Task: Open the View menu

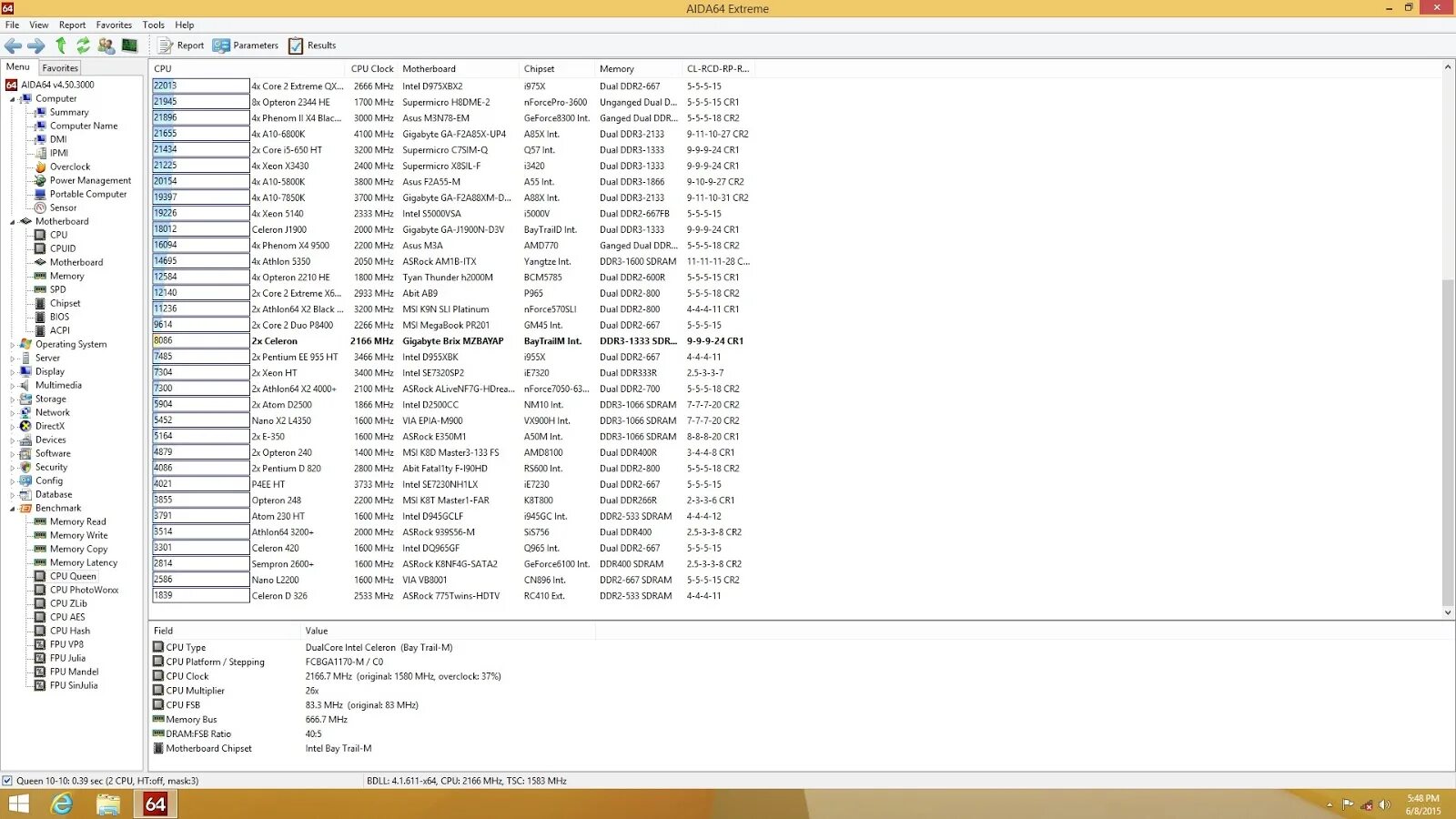Action: pyautogui.click(x=39, y=25)
